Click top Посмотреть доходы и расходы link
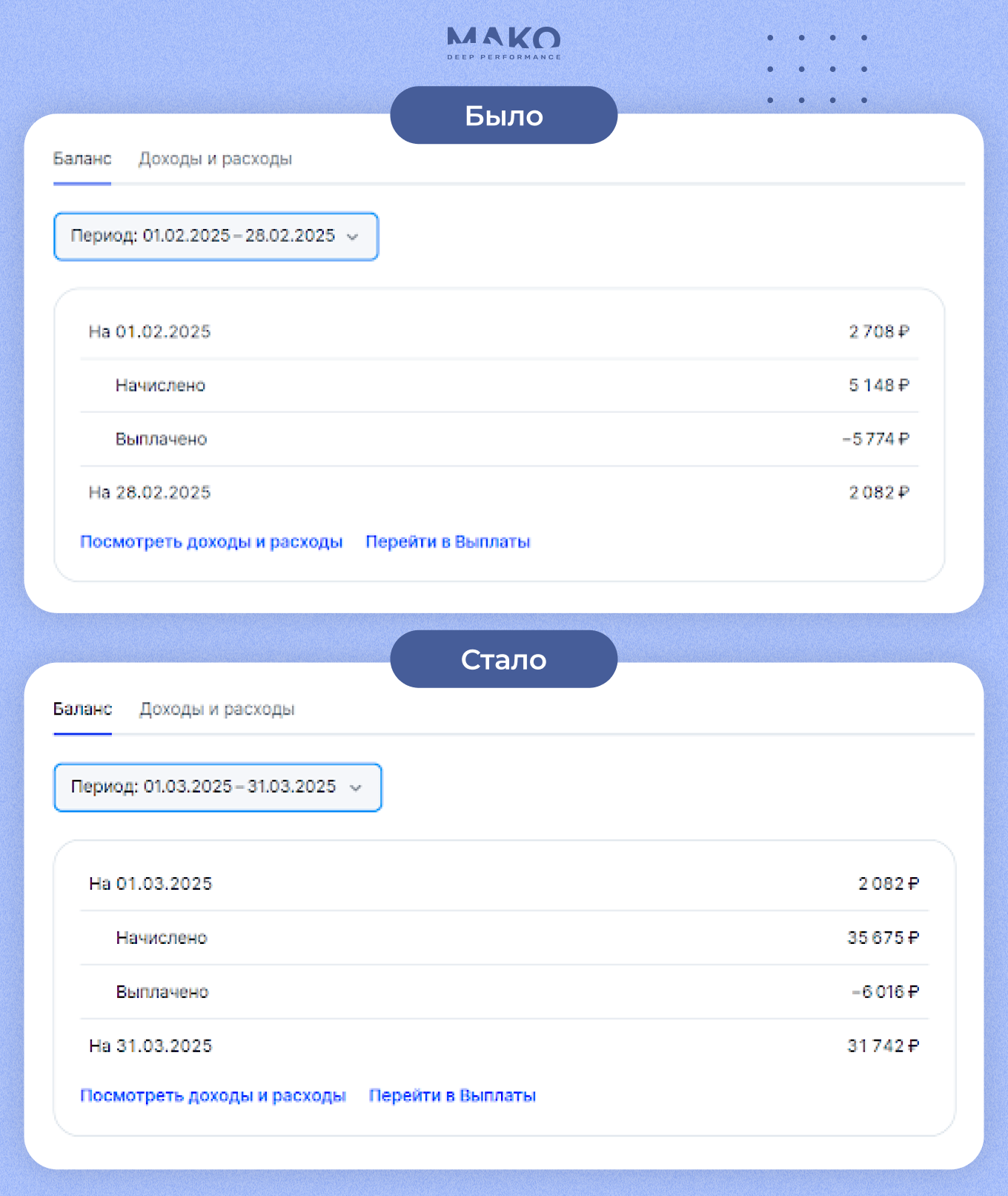 pos(211,542)
